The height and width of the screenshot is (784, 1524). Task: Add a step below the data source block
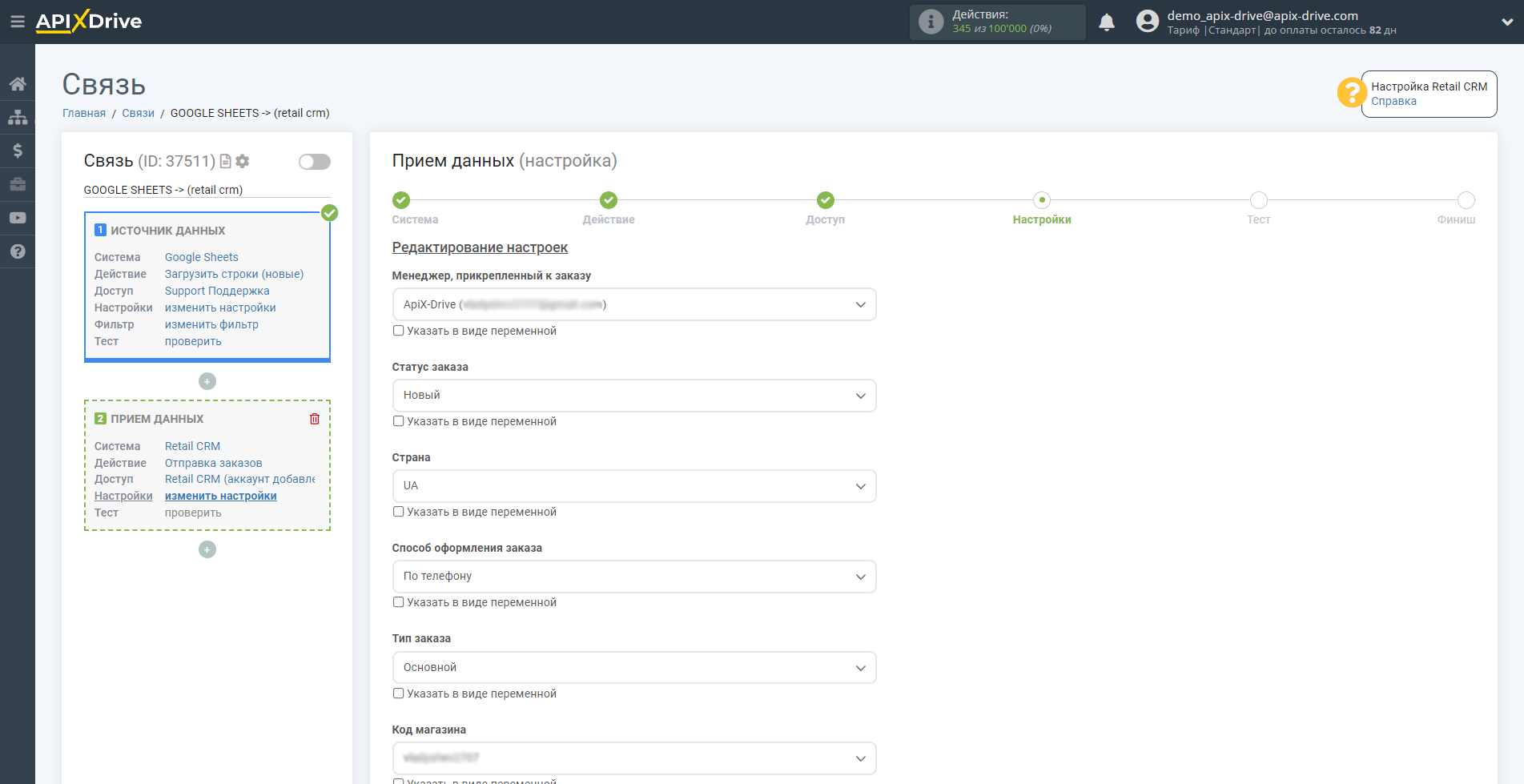207,381
